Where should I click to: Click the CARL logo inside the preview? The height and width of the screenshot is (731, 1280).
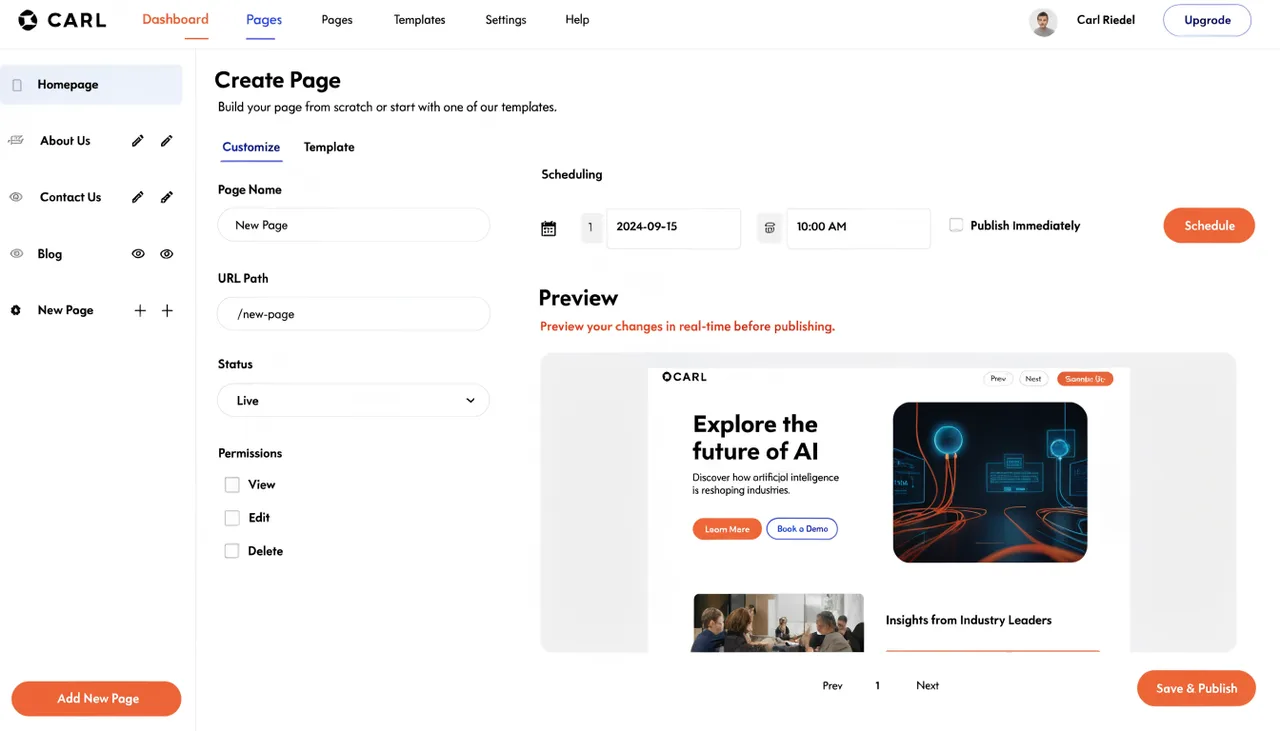[685, 377]
